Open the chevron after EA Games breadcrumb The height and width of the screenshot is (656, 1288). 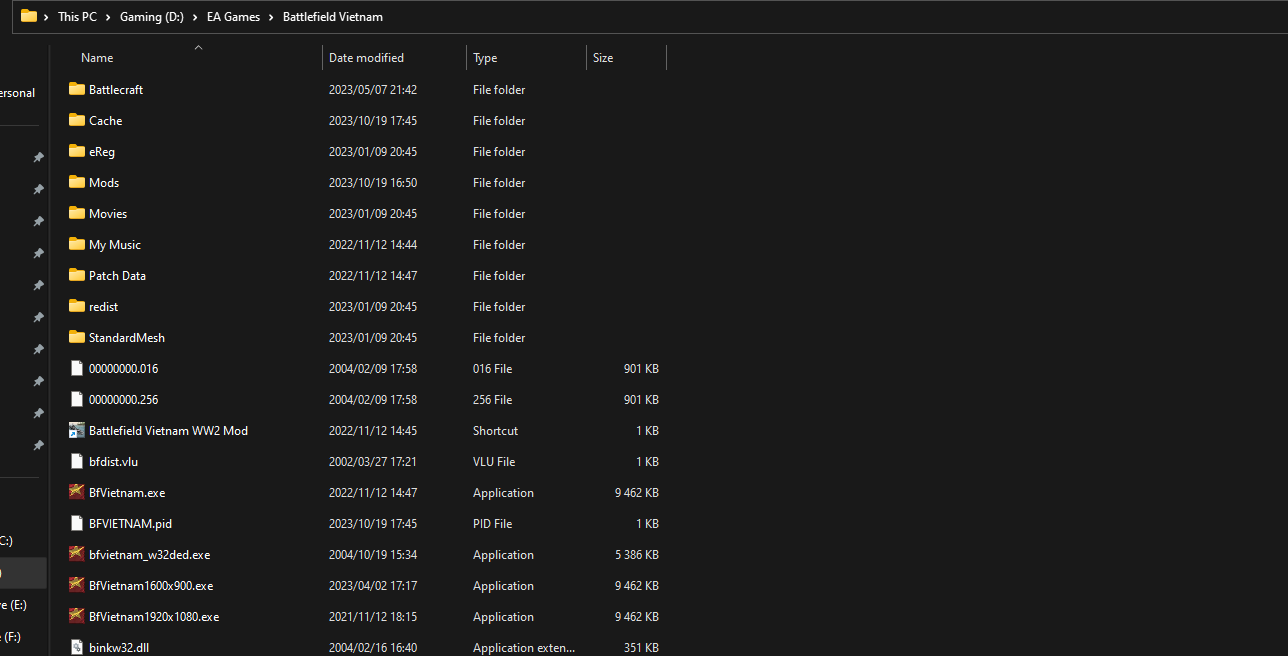coord(272,17)
